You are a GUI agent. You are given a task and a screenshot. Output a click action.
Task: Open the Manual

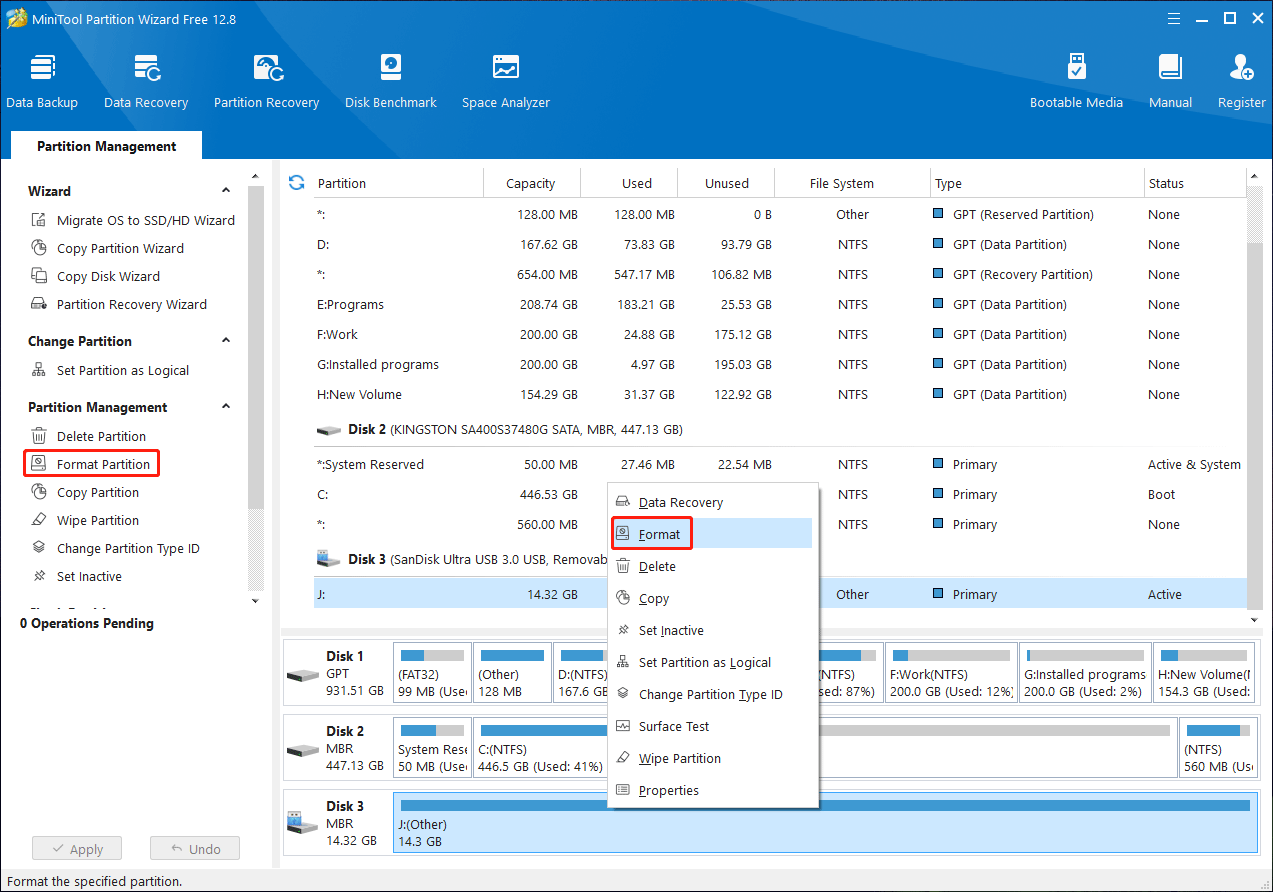click(x=1170, y=81)
